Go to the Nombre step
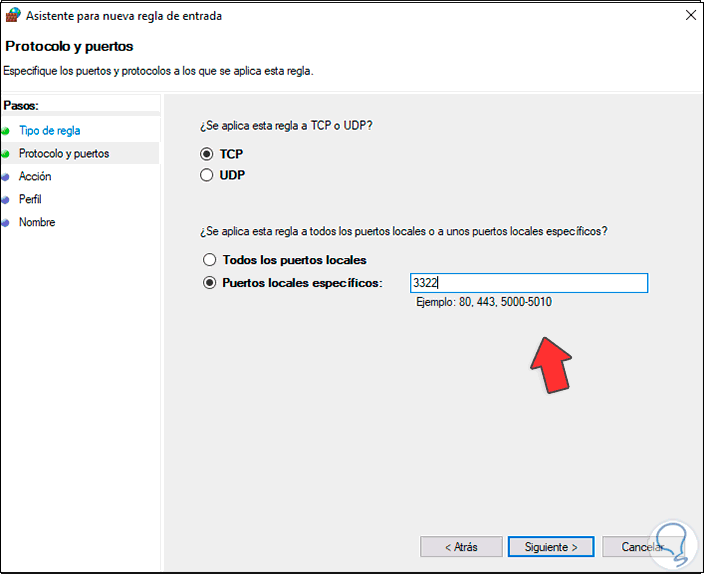The height and width of the screenshot is (574, 704). click(x=37, y=222)
